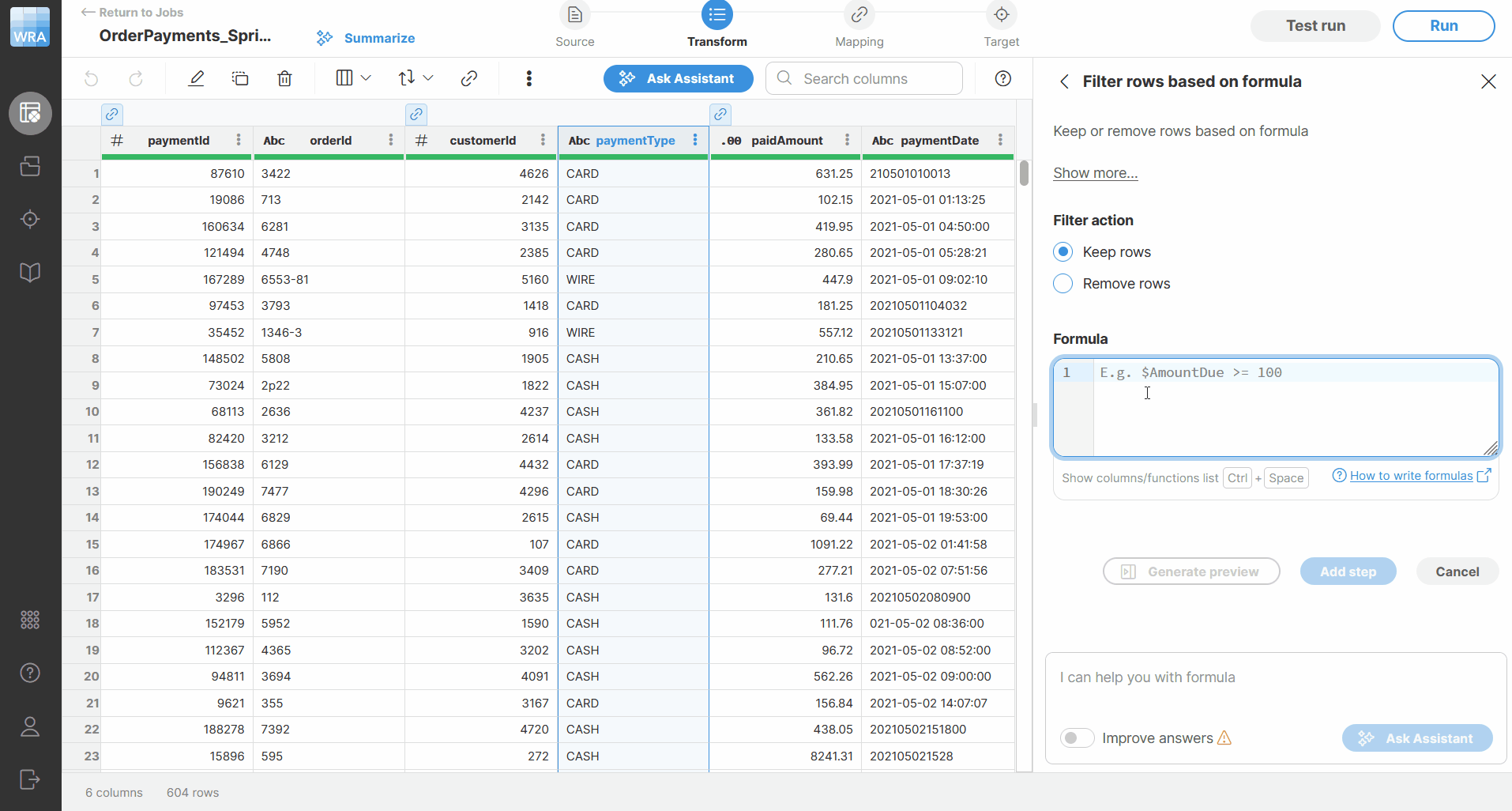Go to Target step
The height and width of the screenshot is (811, 1512).
click(1002, 25)
